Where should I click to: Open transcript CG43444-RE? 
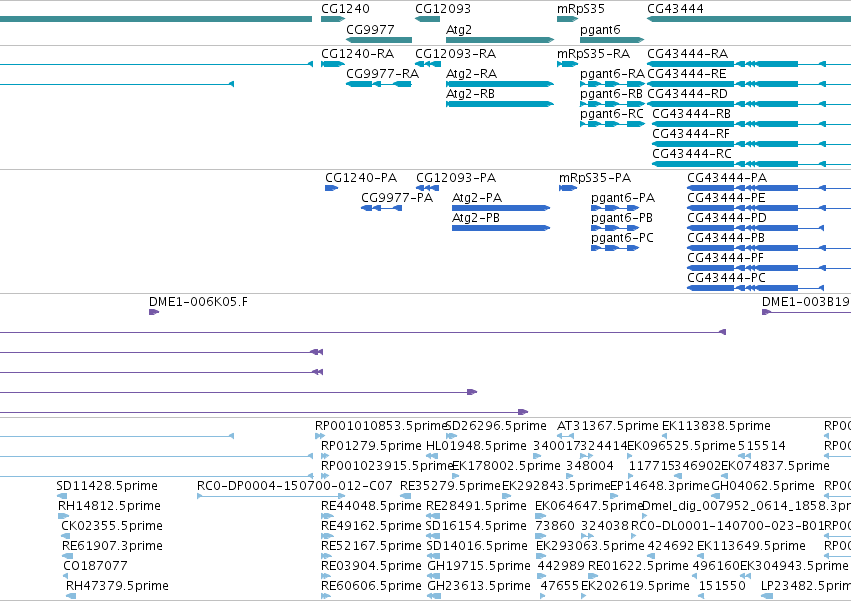[x=687, y=74]
